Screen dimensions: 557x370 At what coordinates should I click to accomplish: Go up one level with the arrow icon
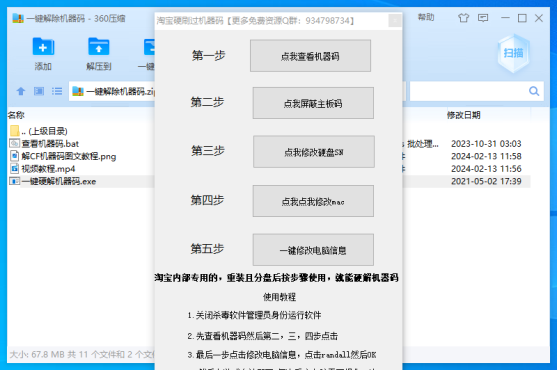pos(21,91)
